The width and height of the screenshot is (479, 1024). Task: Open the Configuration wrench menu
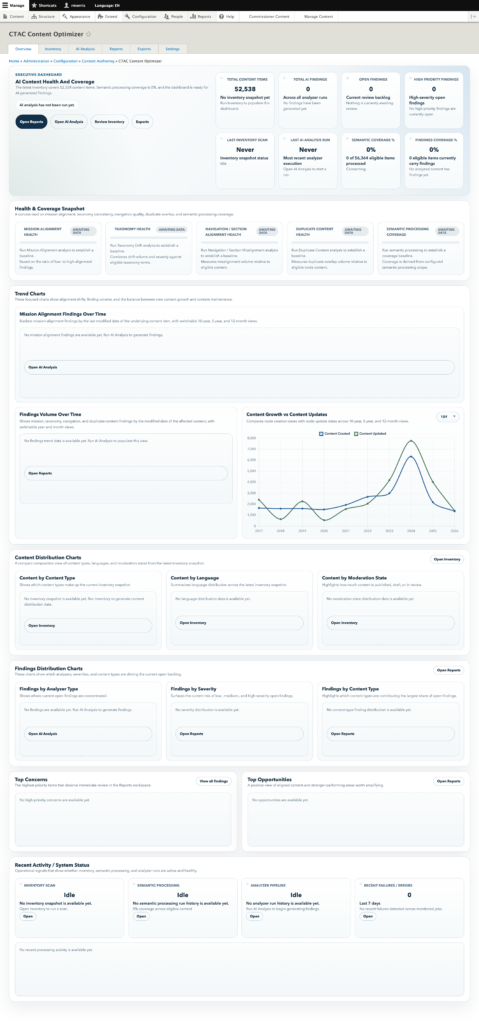[140, 16]
